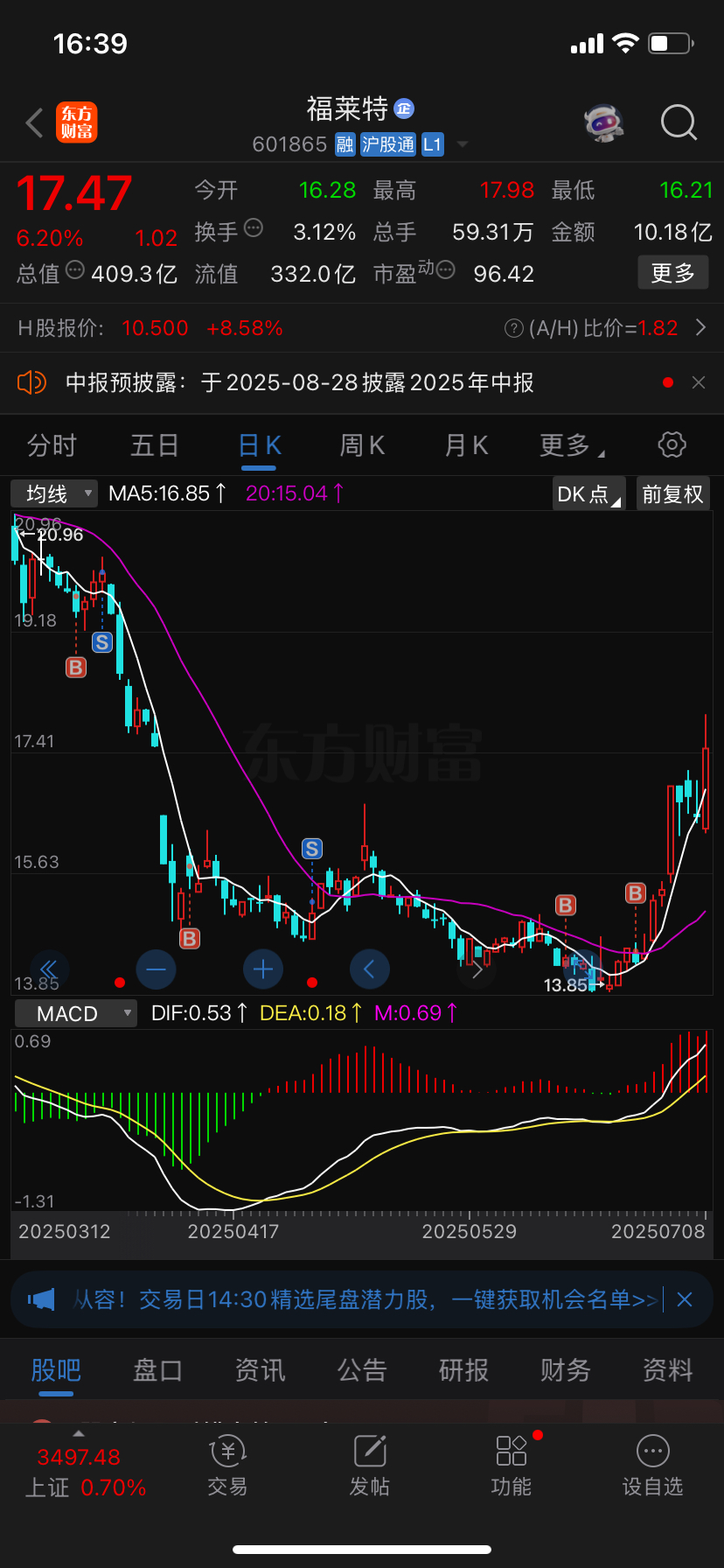Switch to the 月K chart tab
This screenshot has width=724, height=1568.
466,445
